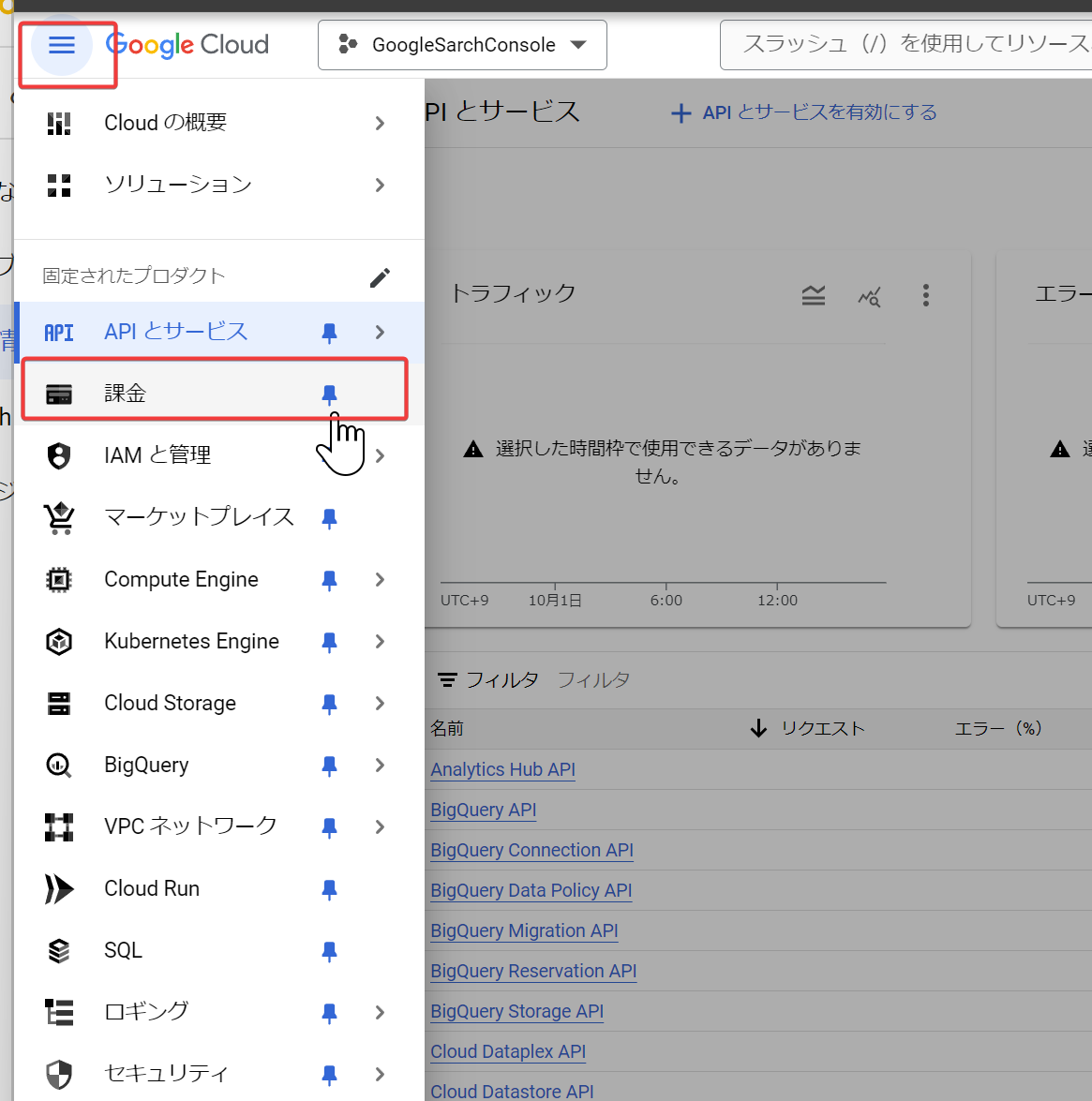
Task: Open traffic chart explore-in-metrics icon
Action: coord(870,296)
